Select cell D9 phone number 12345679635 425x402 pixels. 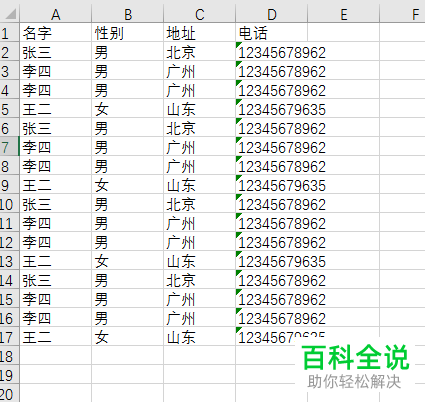pos(271,185)
